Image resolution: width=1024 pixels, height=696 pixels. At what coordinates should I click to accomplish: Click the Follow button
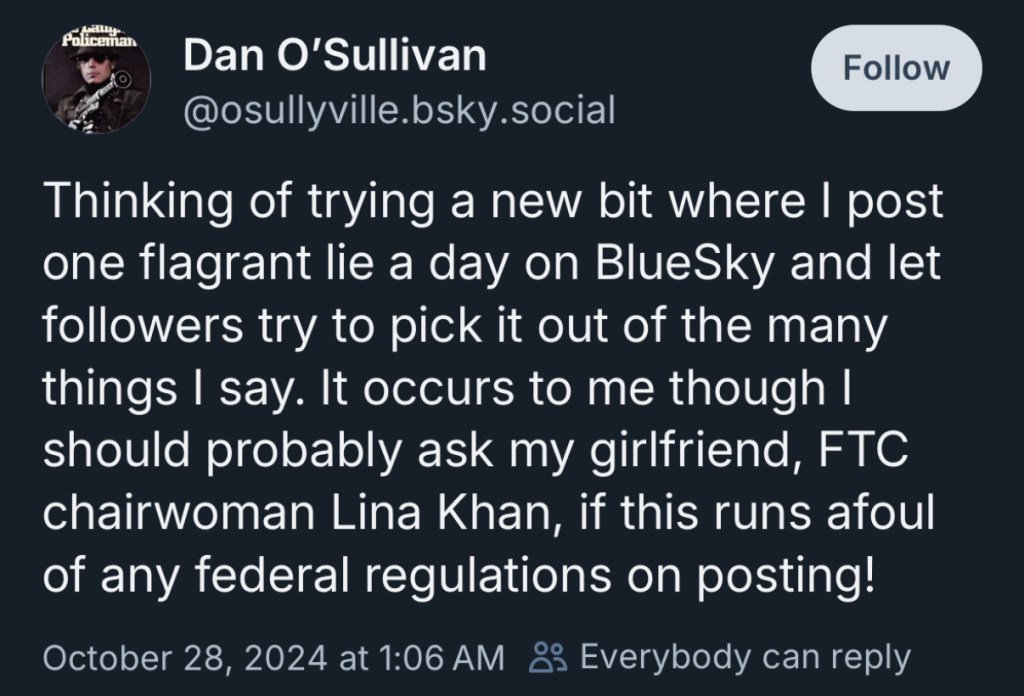pos(895,68)
